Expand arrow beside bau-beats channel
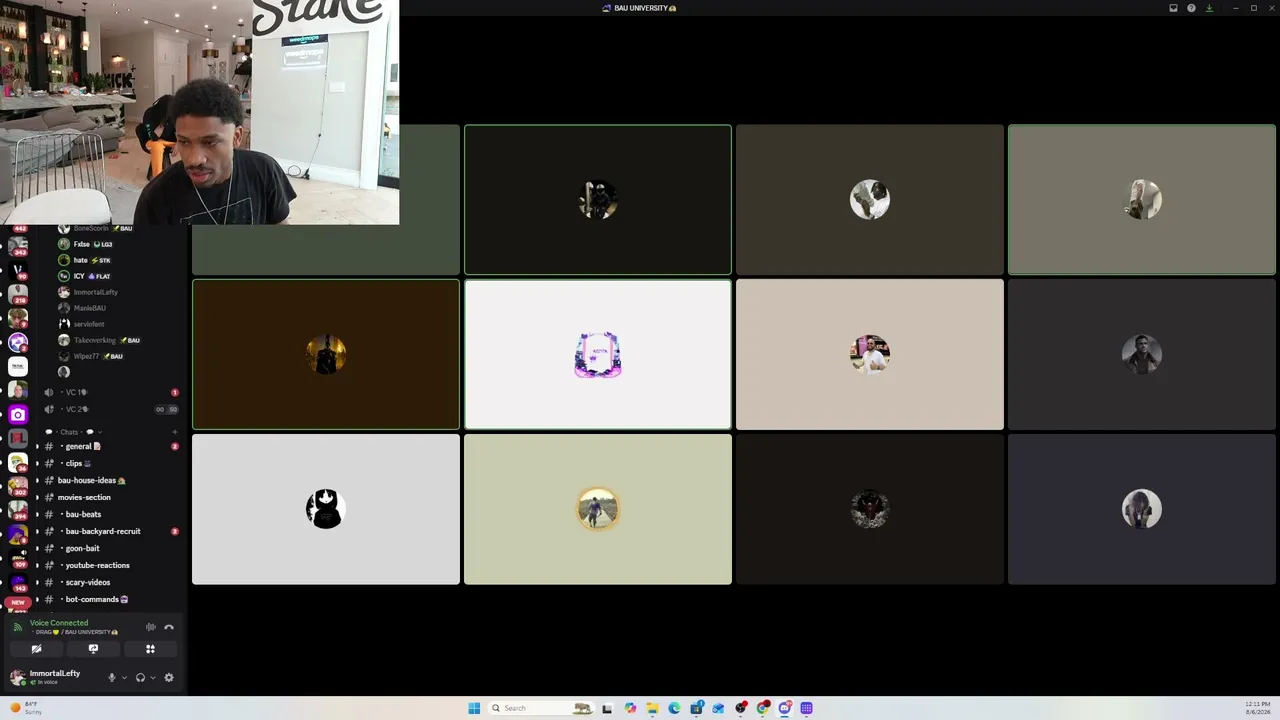Viewport: 1280px width, 720px height. point(37,514)
